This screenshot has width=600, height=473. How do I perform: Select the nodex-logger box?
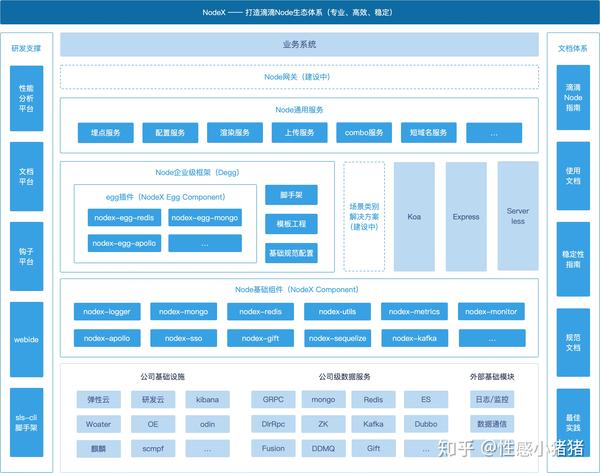(107, 312)
